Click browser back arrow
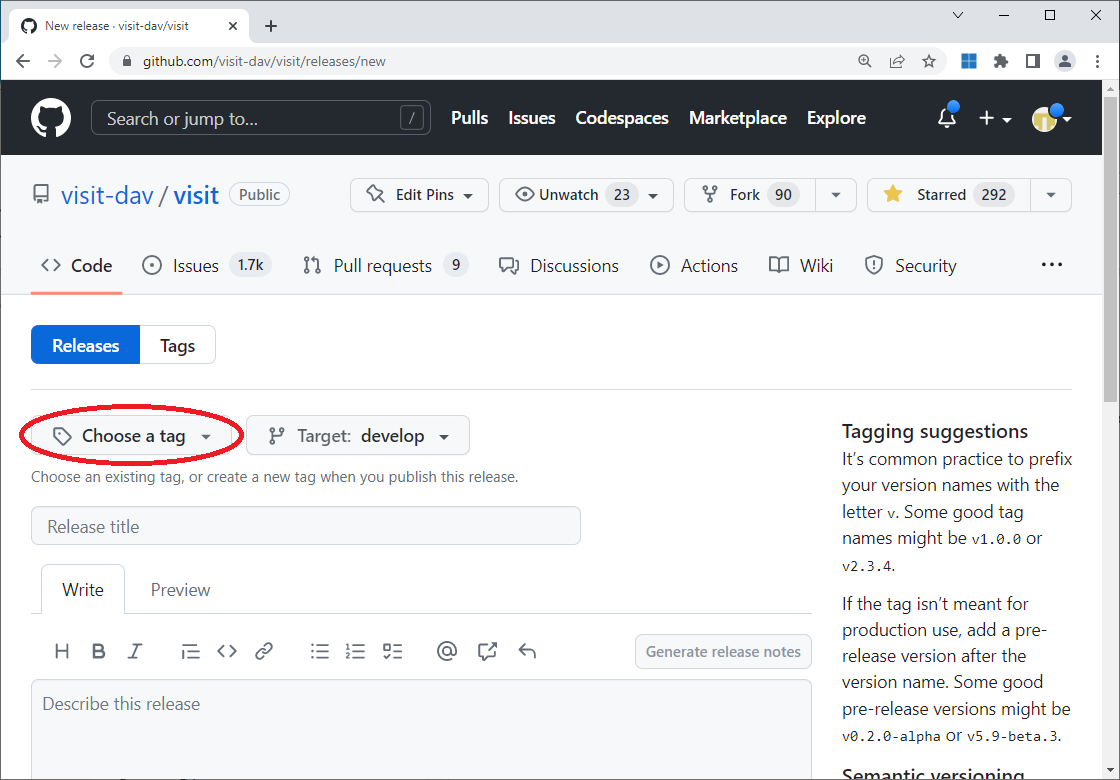This screenshot has width=1120, height=780. 23,61
